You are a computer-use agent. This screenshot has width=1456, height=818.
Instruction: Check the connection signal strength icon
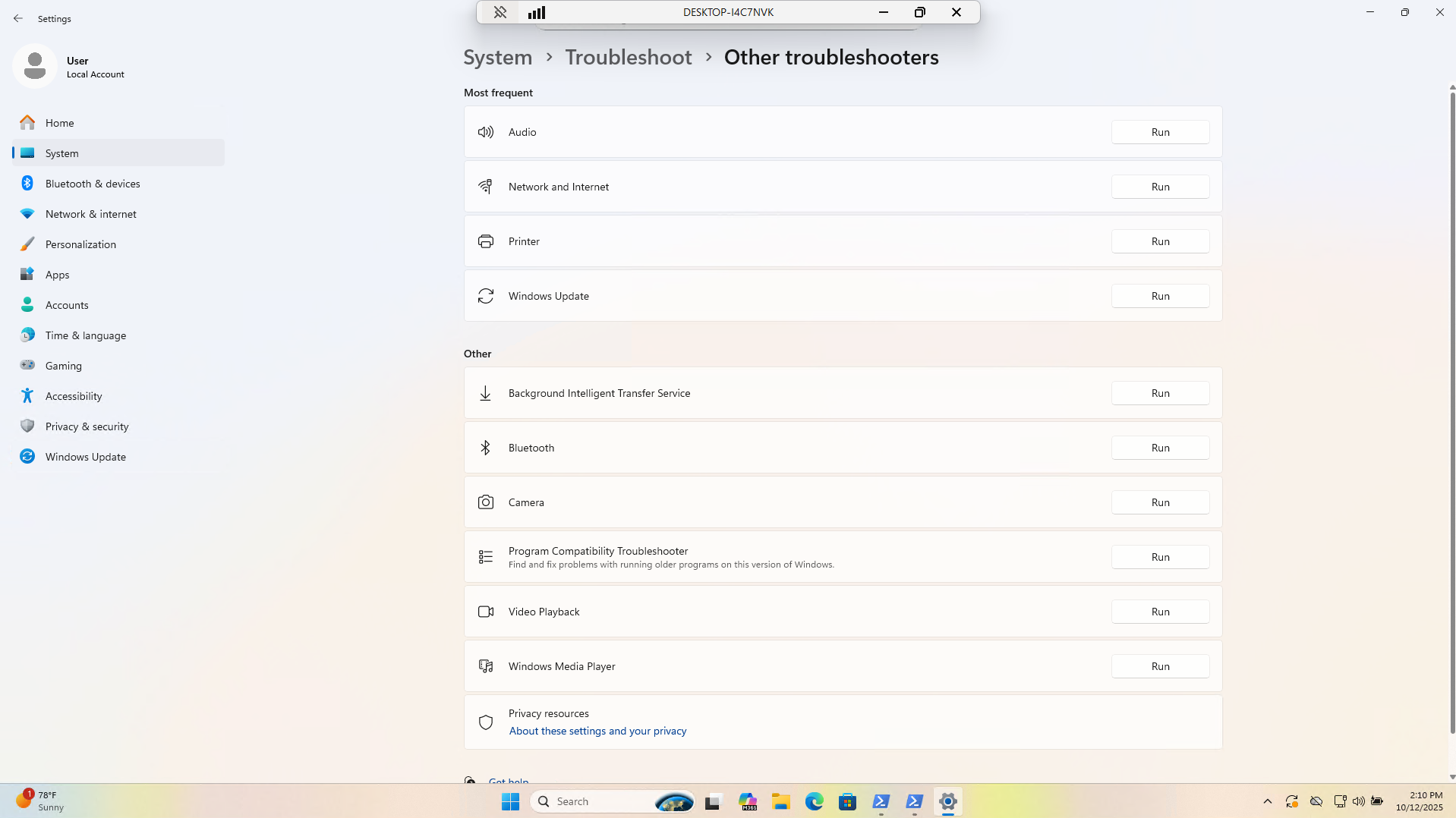pyautogui.click(x=537, y=12)
